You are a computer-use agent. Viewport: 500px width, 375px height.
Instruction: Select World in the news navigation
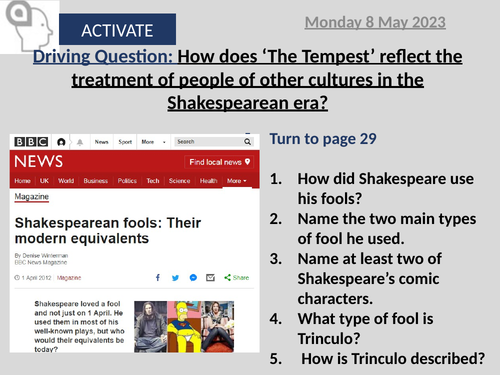66,181
